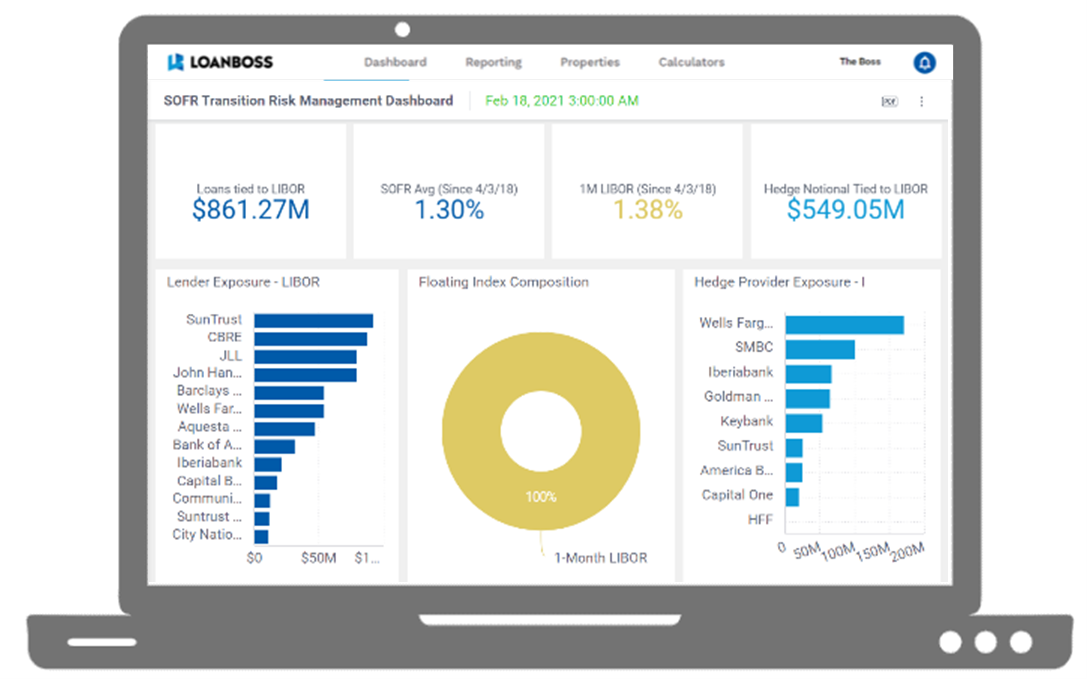This screenshot has width=1087, height=679.
Task: Click the SOFR Transition Risk Management Dashboard title
Action: 308,101
